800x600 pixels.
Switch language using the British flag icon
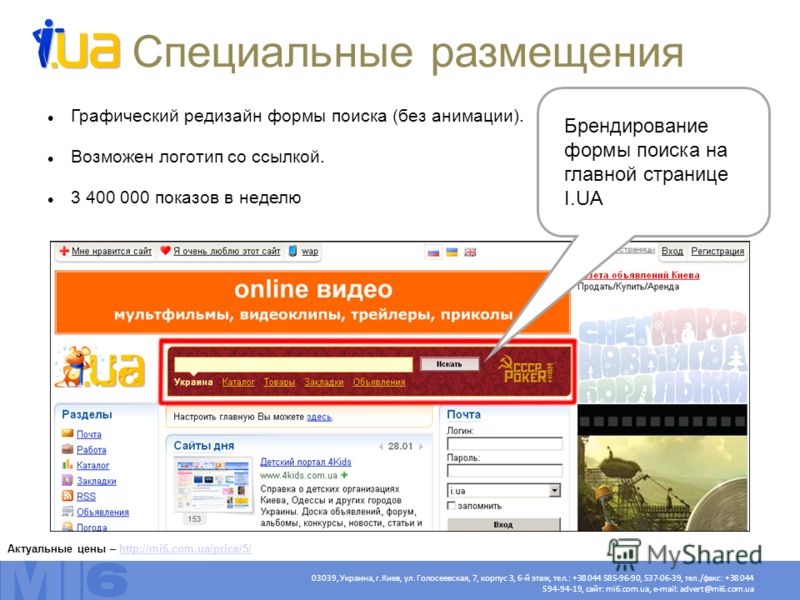[470, 252]
